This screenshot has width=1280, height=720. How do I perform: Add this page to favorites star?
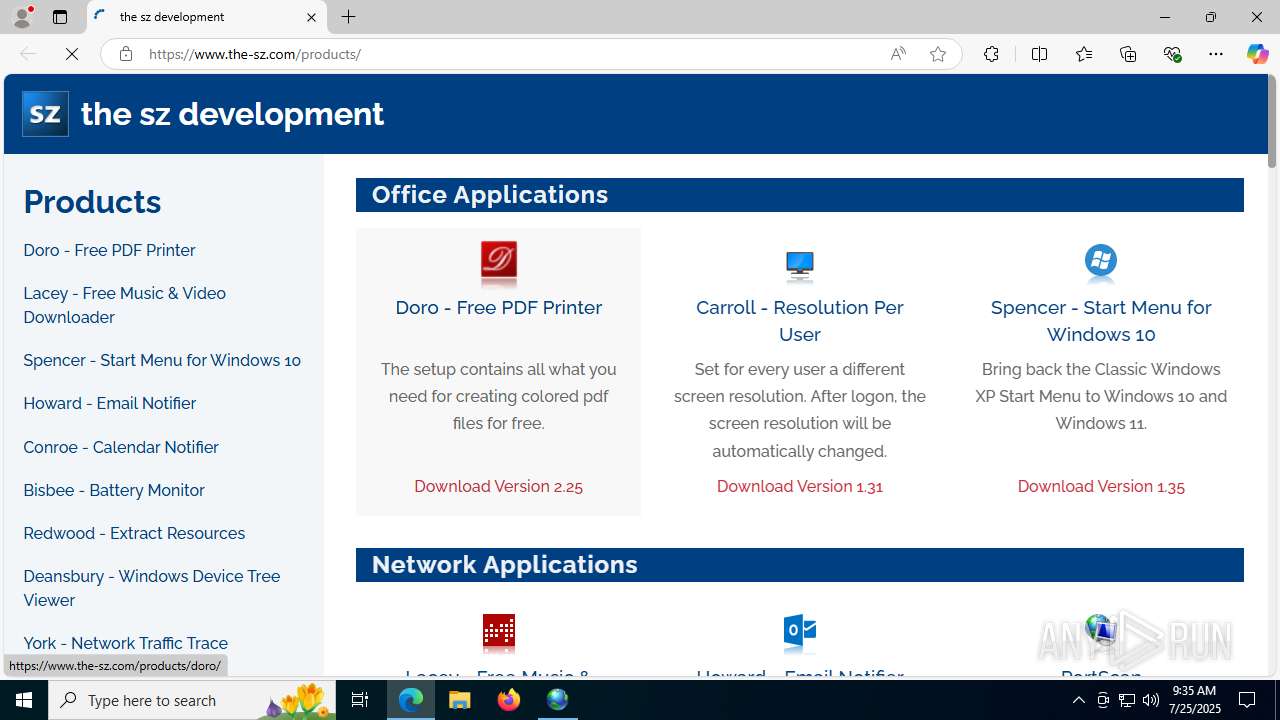(937, 54)
